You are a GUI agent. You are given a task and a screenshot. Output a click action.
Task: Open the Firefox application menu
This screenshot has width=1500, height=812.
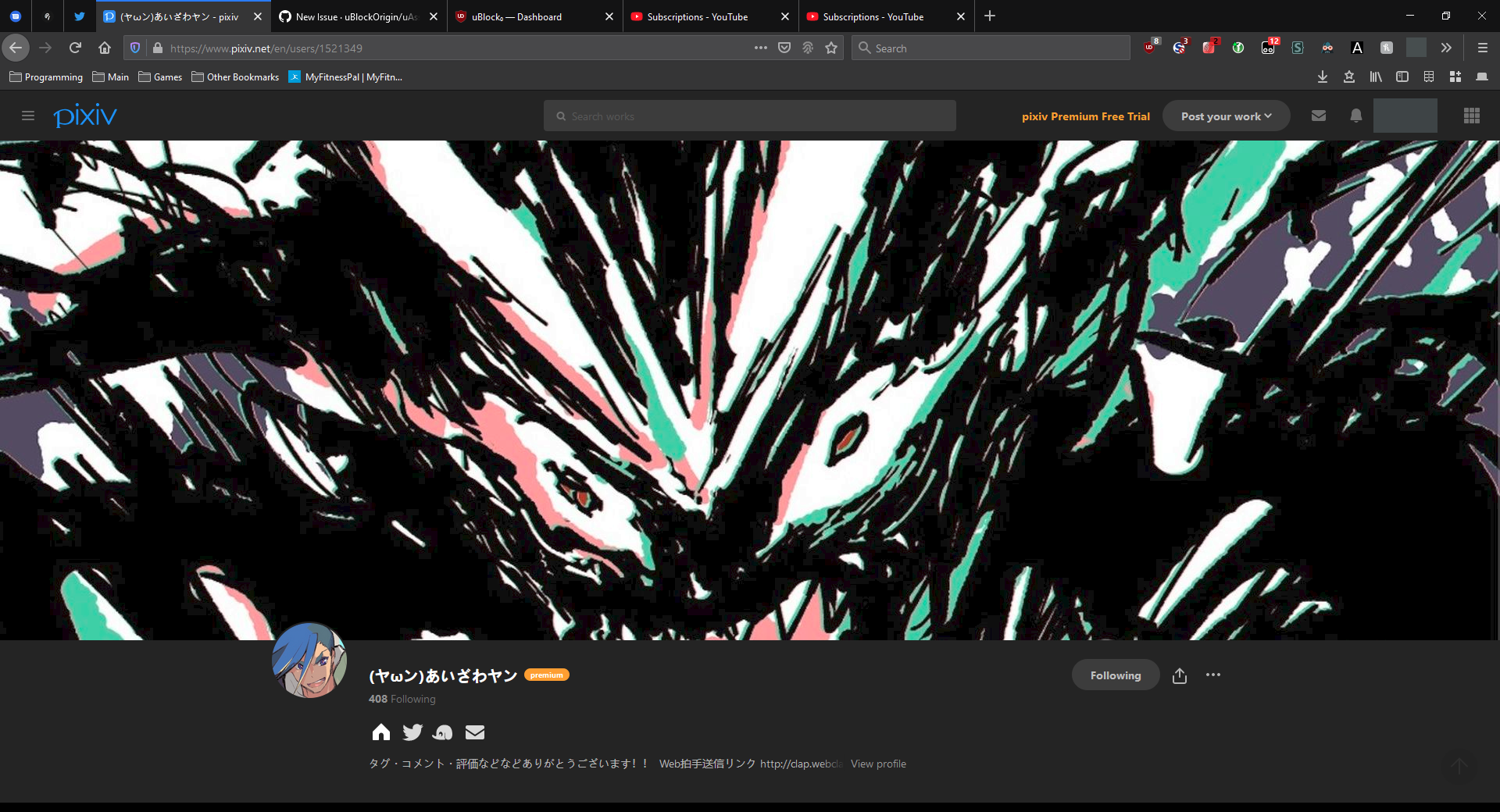[1482, 48]
